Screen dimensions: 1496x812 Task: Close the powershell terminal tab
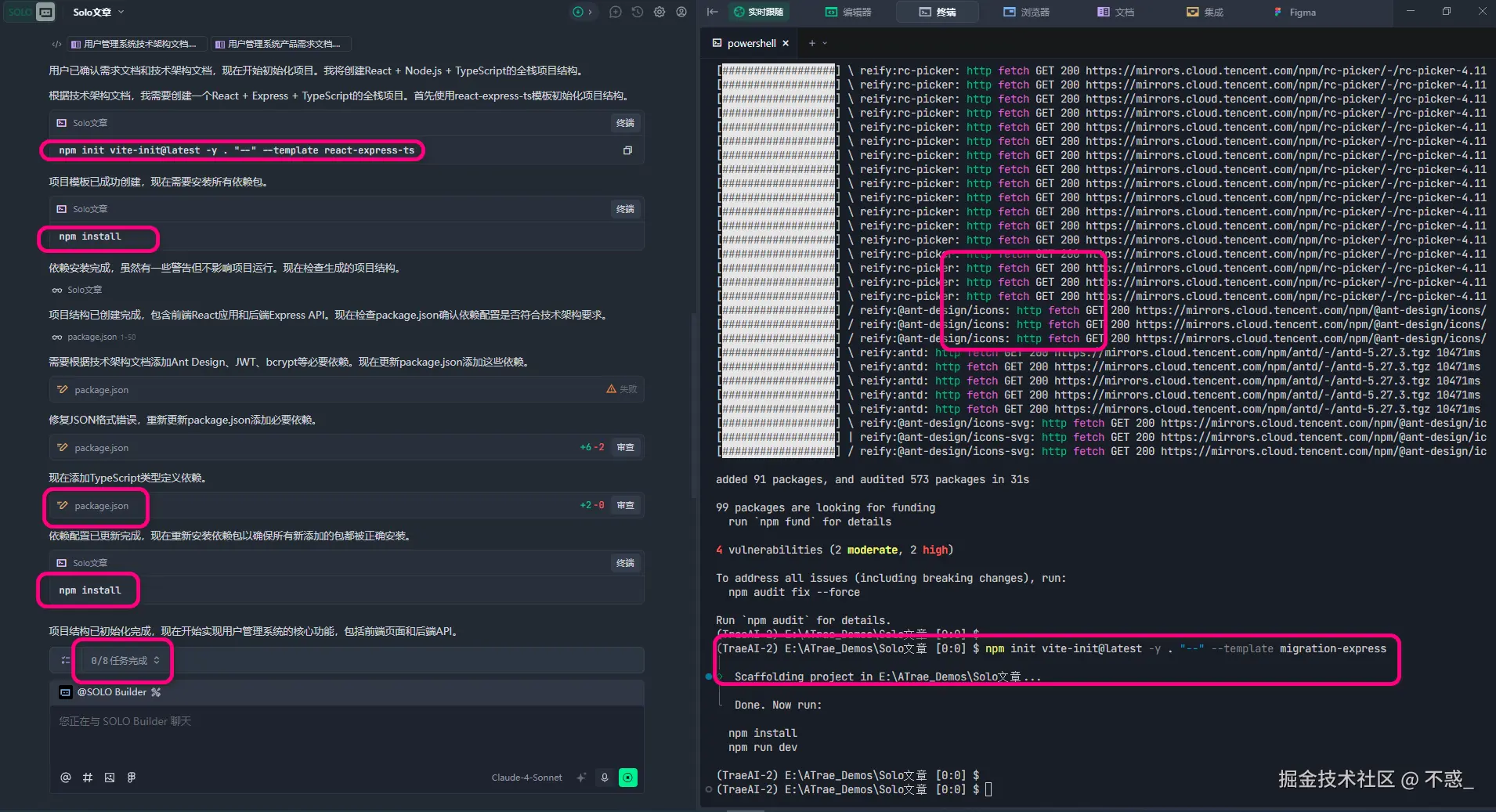click(786, 43)
